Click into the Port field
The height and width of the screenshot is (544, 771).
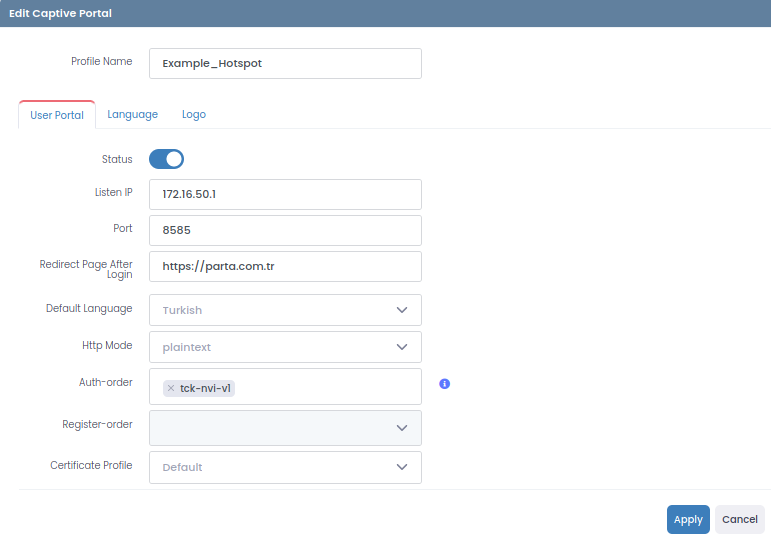285,230
